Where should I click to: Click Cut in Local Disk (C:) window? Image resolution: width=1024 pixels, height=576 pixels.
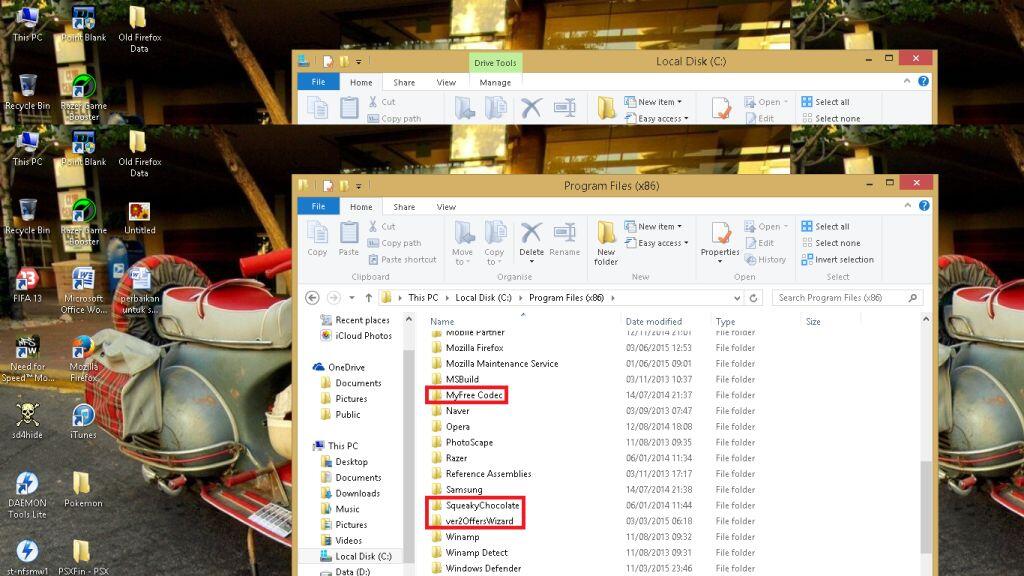381,102
